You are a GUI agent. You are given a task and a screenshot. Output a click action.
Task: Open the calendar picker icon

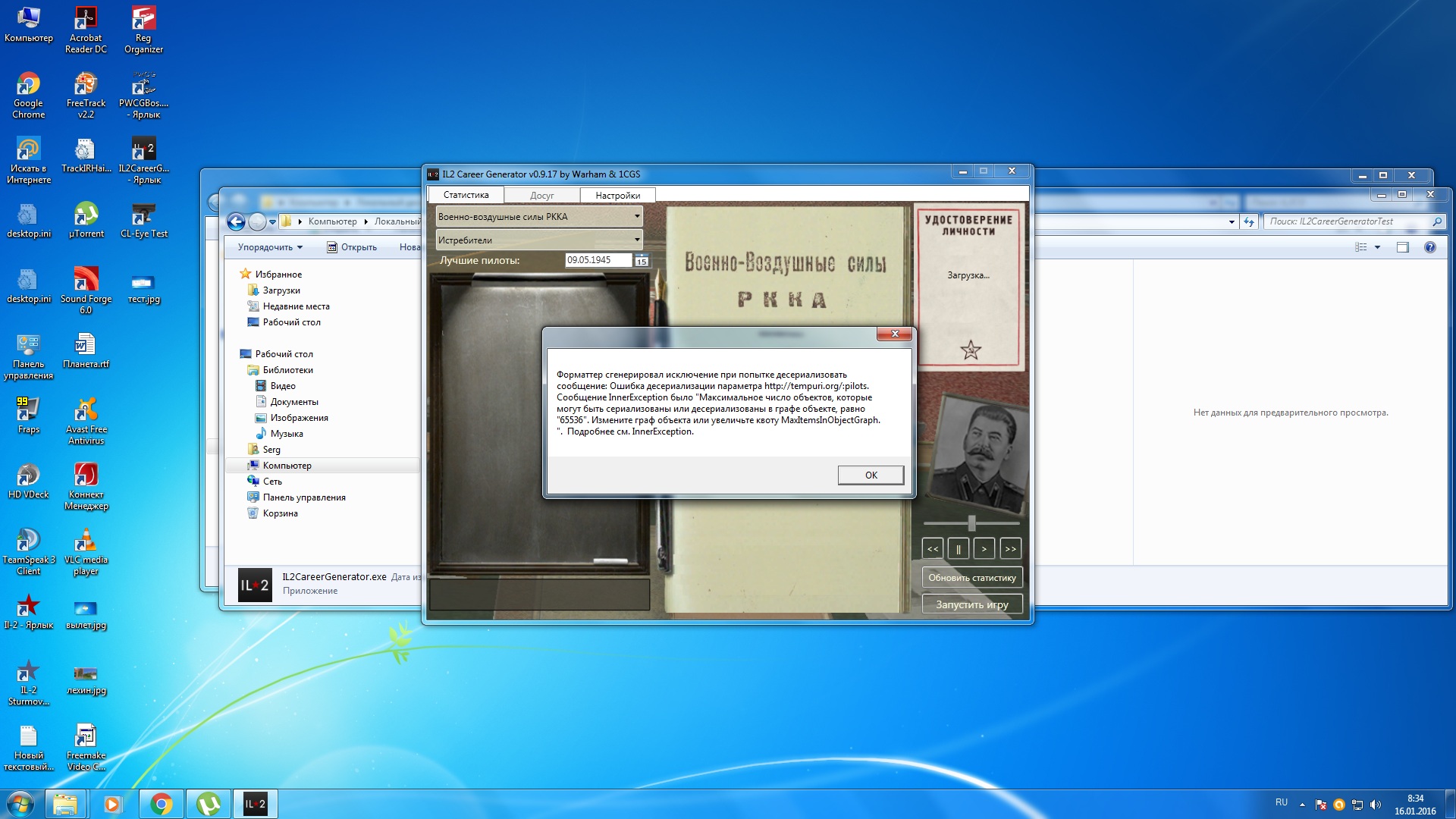tap(642, 261)
